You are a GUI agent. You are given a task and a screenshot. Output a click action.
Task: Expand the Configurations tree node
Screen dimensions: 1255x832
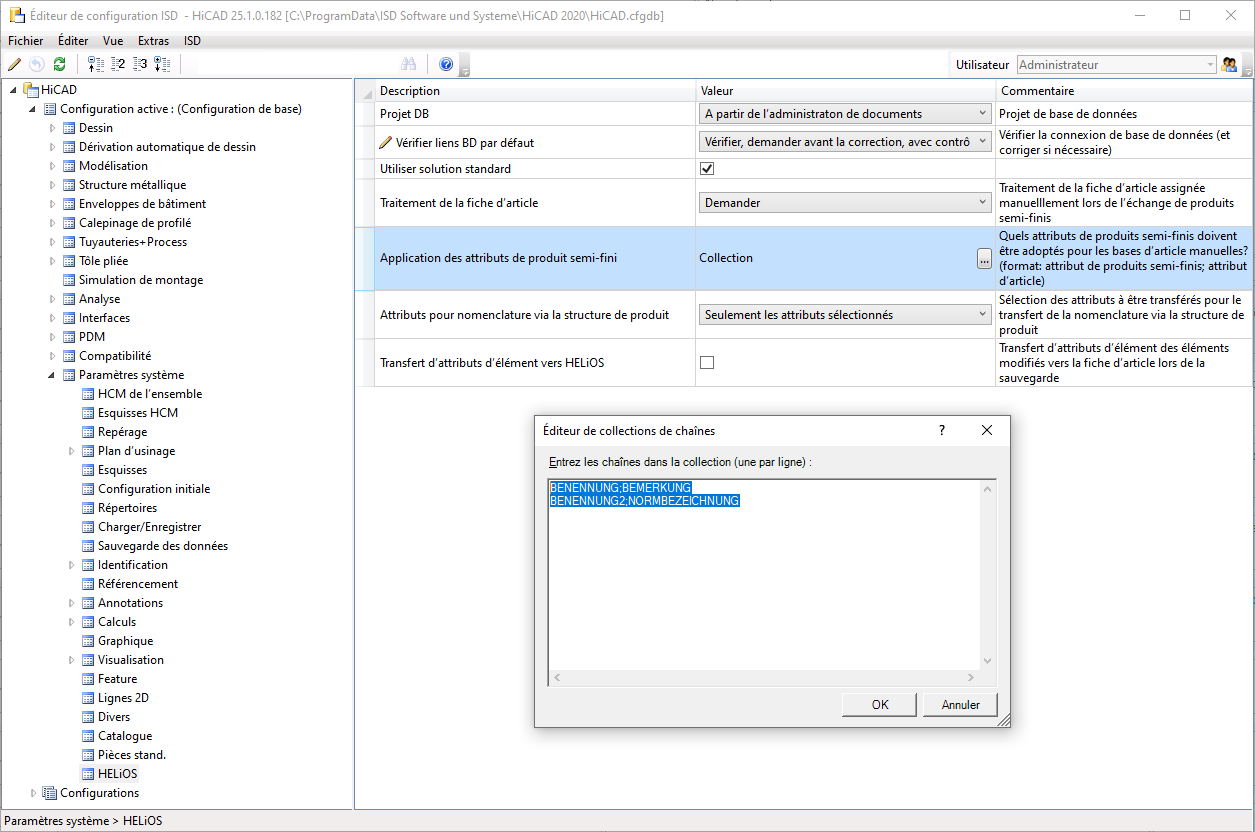coord(34,793)
